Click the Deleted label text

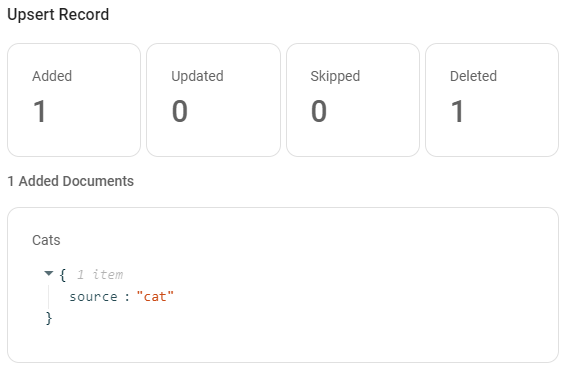[473, 76]
